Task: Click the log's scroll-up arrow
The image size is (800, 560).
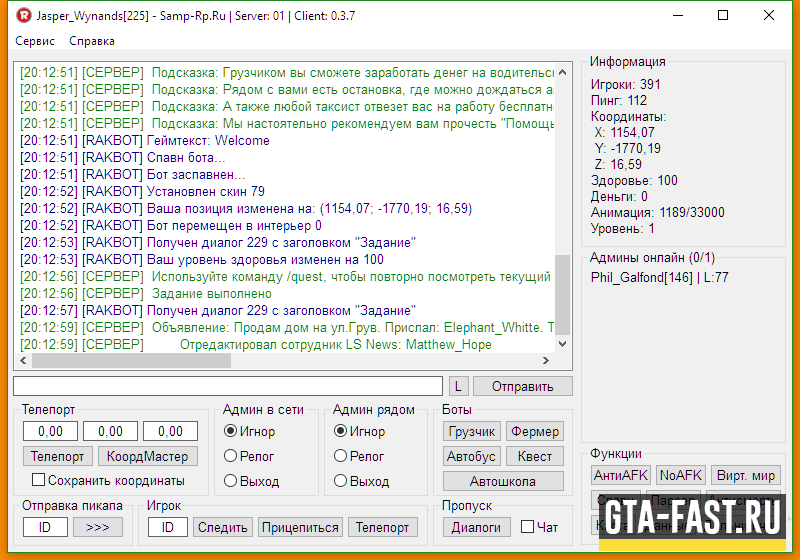Action: (x=563, y=72)
